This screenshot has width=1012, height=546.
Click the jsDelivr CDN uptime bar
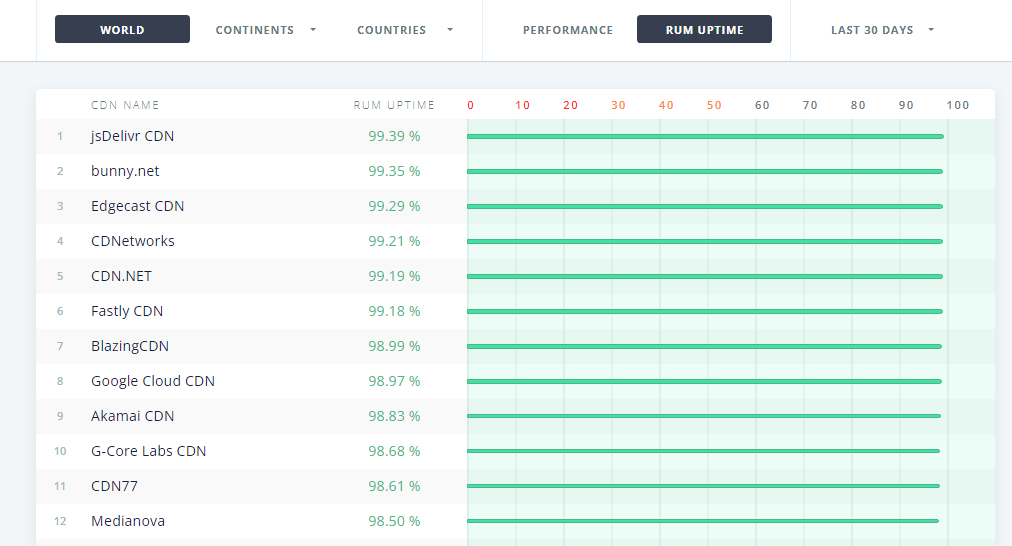pyautogui.click(x=705, y=137)
